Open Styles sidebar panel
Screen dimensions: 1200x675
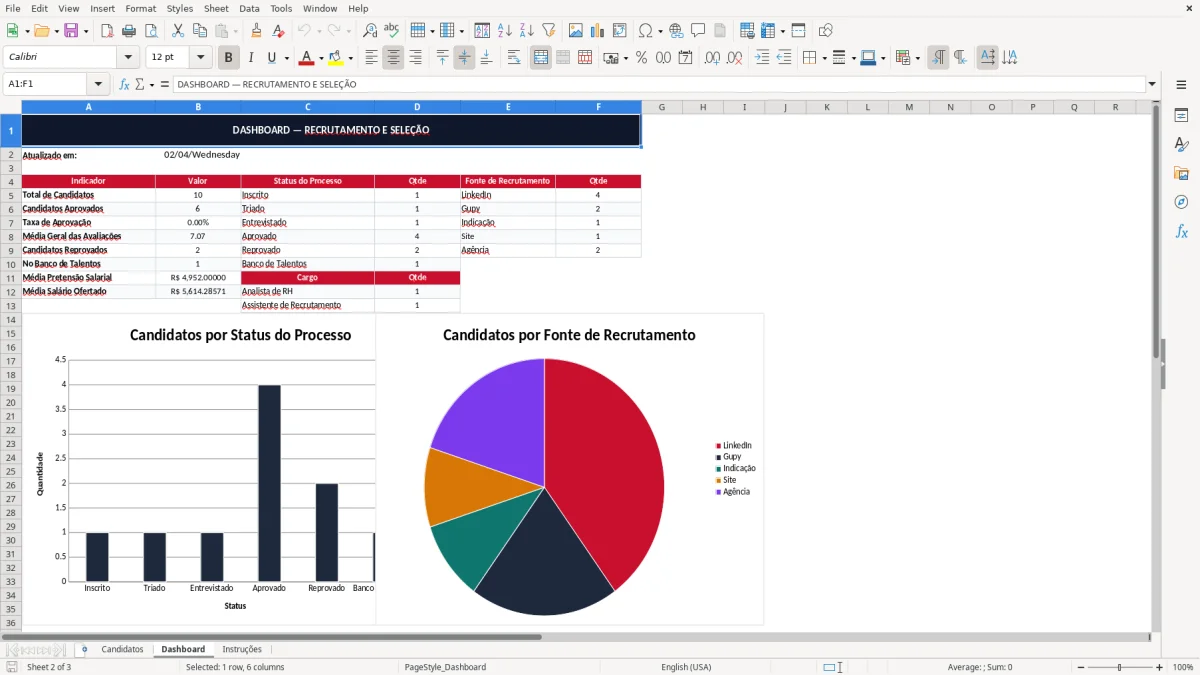pyautogui.click(x=1181, y=144)
